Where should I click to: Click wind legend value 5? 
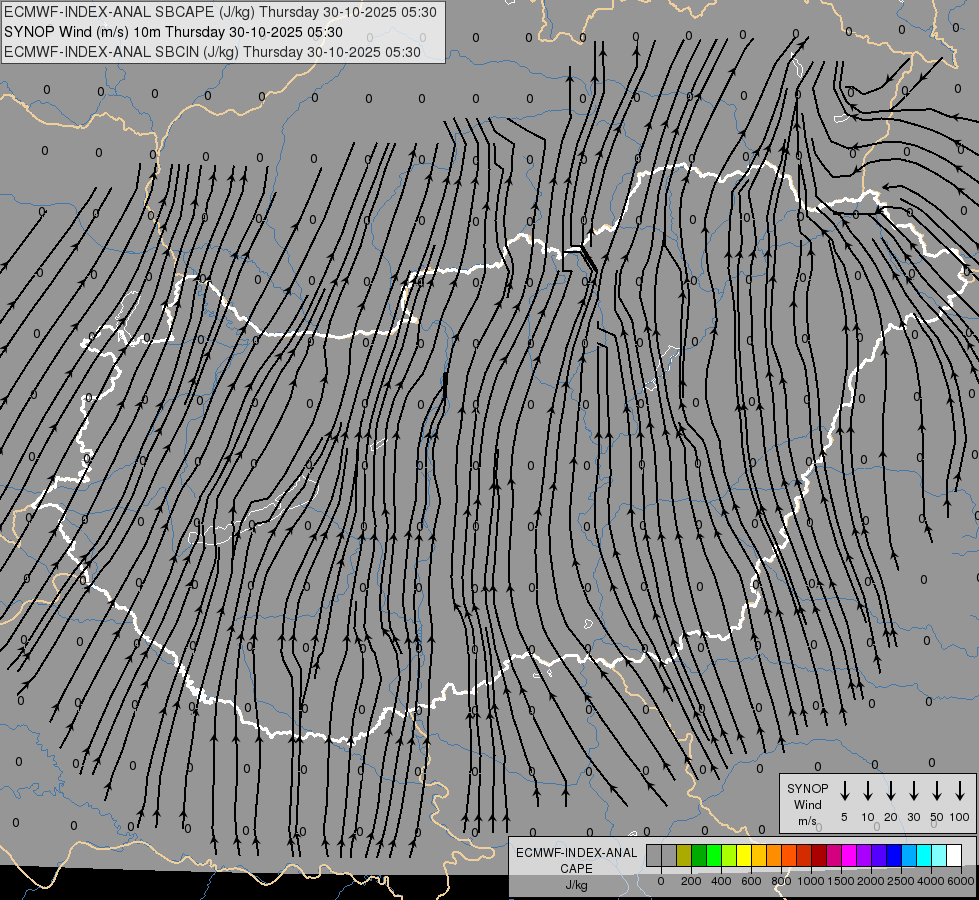(844, 817)
